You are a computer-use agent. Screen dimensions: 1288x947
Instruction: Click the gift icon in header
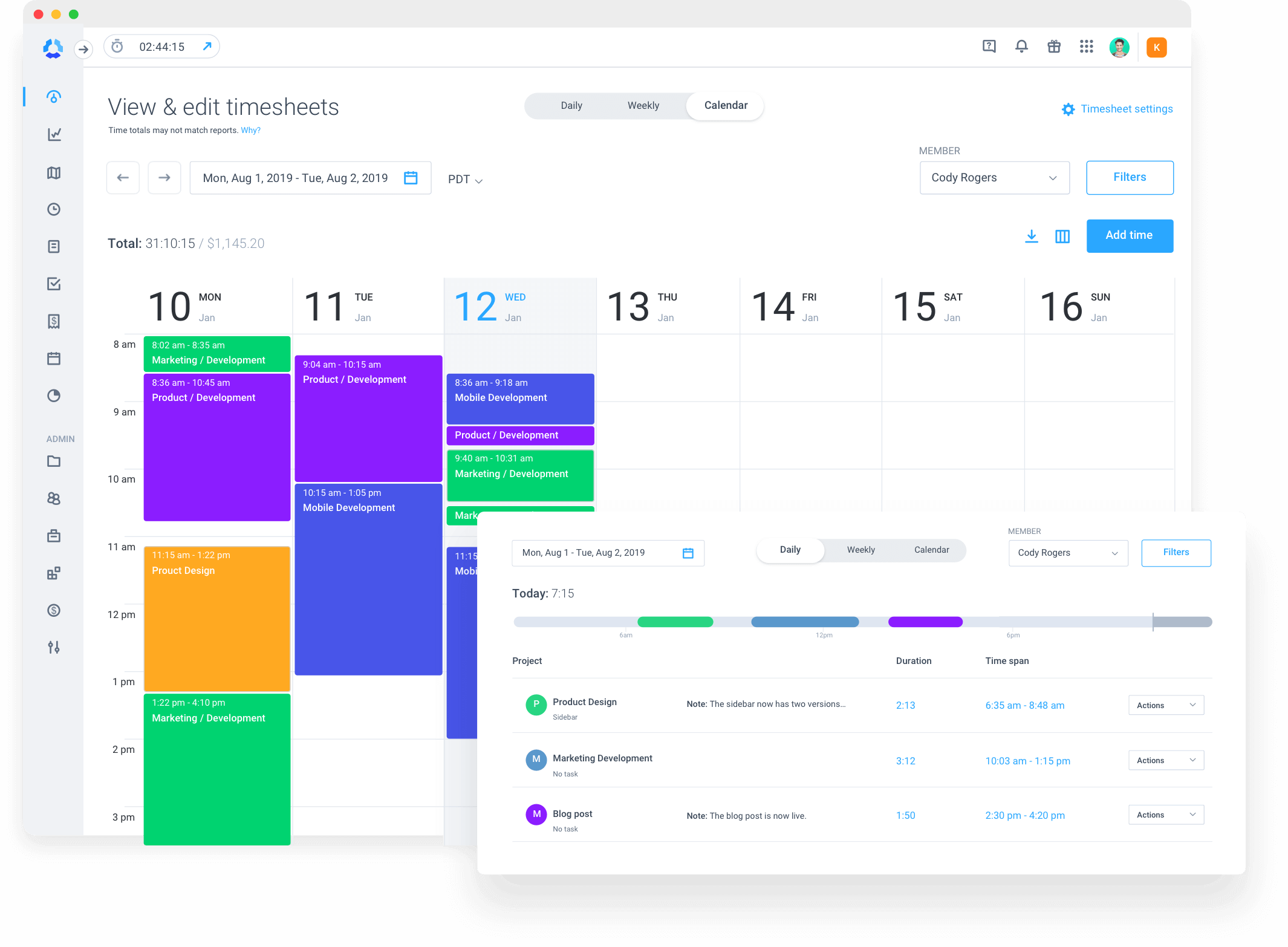click(1054, 47)
